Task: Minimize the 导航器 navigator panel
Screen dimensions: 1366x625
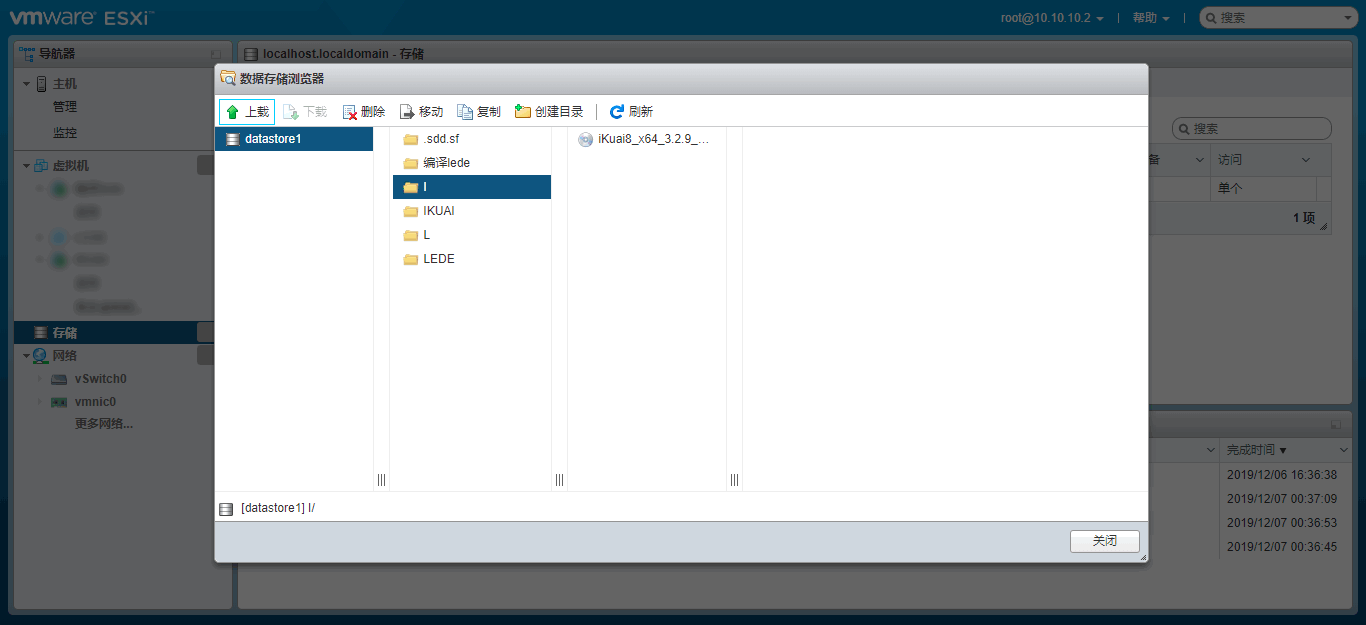Action: [216, 54]
